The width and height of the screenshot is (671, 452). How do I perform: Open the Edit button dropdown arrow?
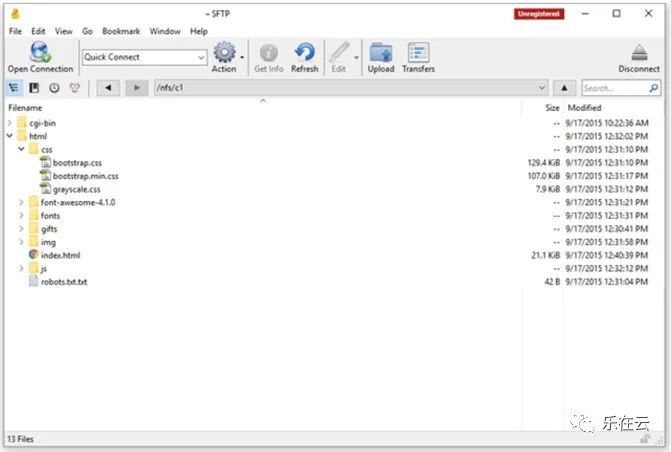[x=356, y=57]
